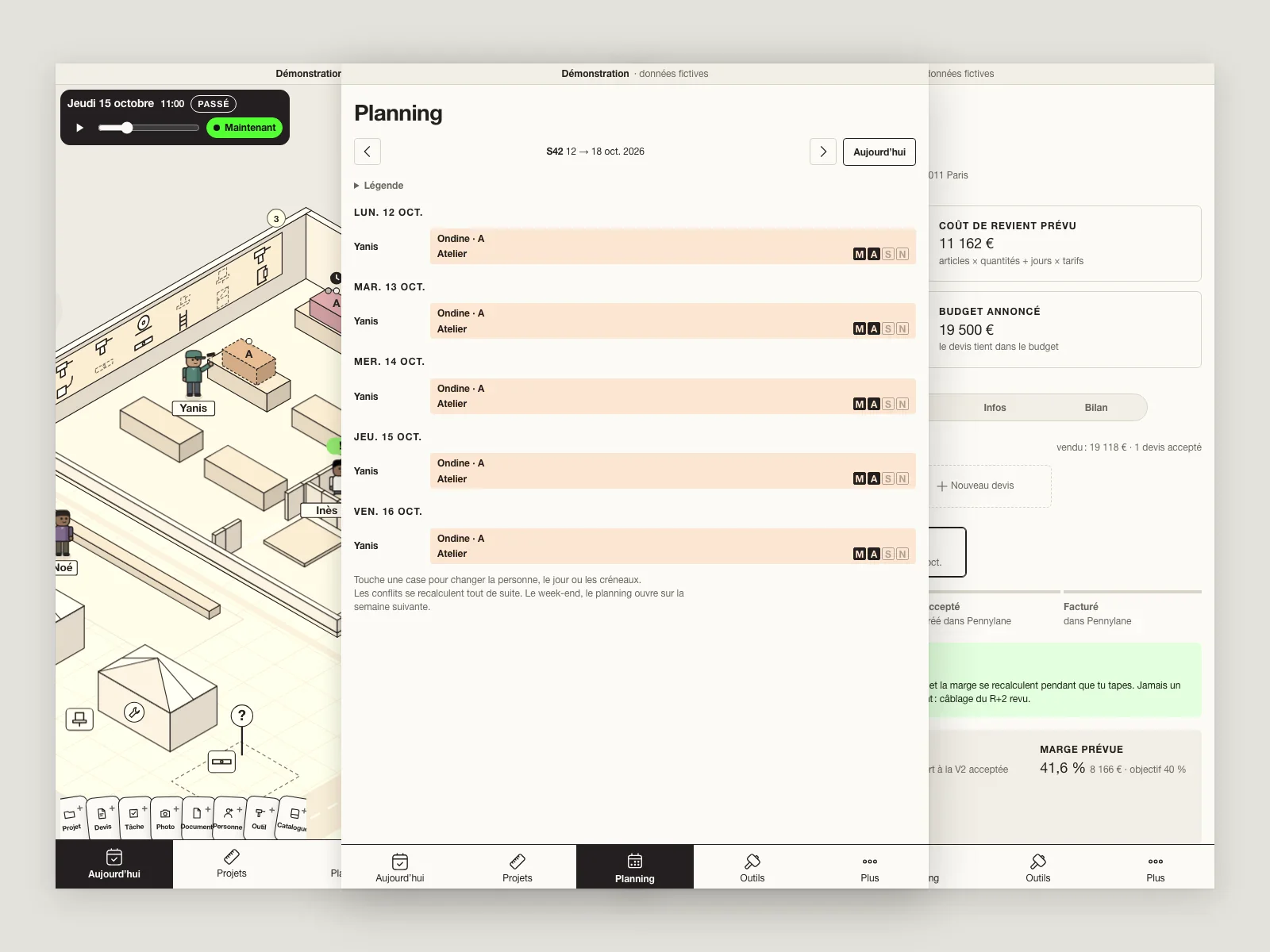This screenshot has width=1270, height=952.
Task: Click the numbered 3 marker on the workshop wall
Action: pos(276,218)
